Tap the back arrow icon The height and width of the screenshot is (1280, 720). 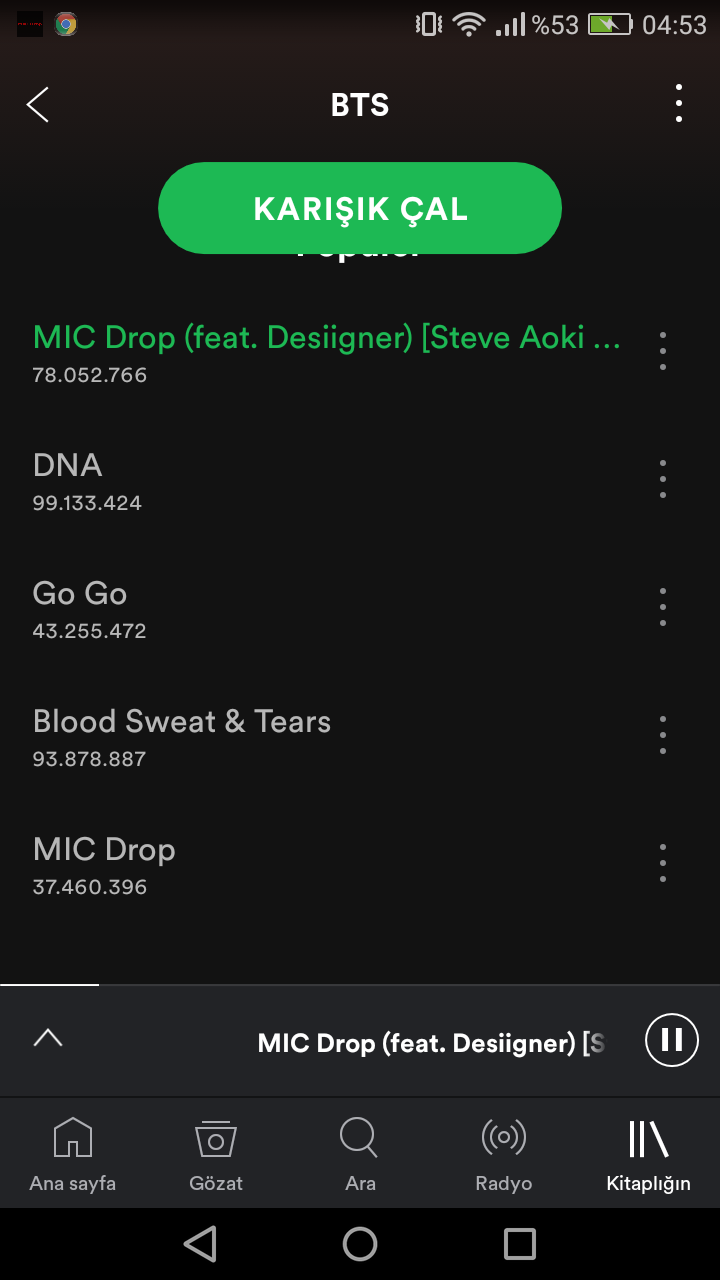click(x=38, y=104)
